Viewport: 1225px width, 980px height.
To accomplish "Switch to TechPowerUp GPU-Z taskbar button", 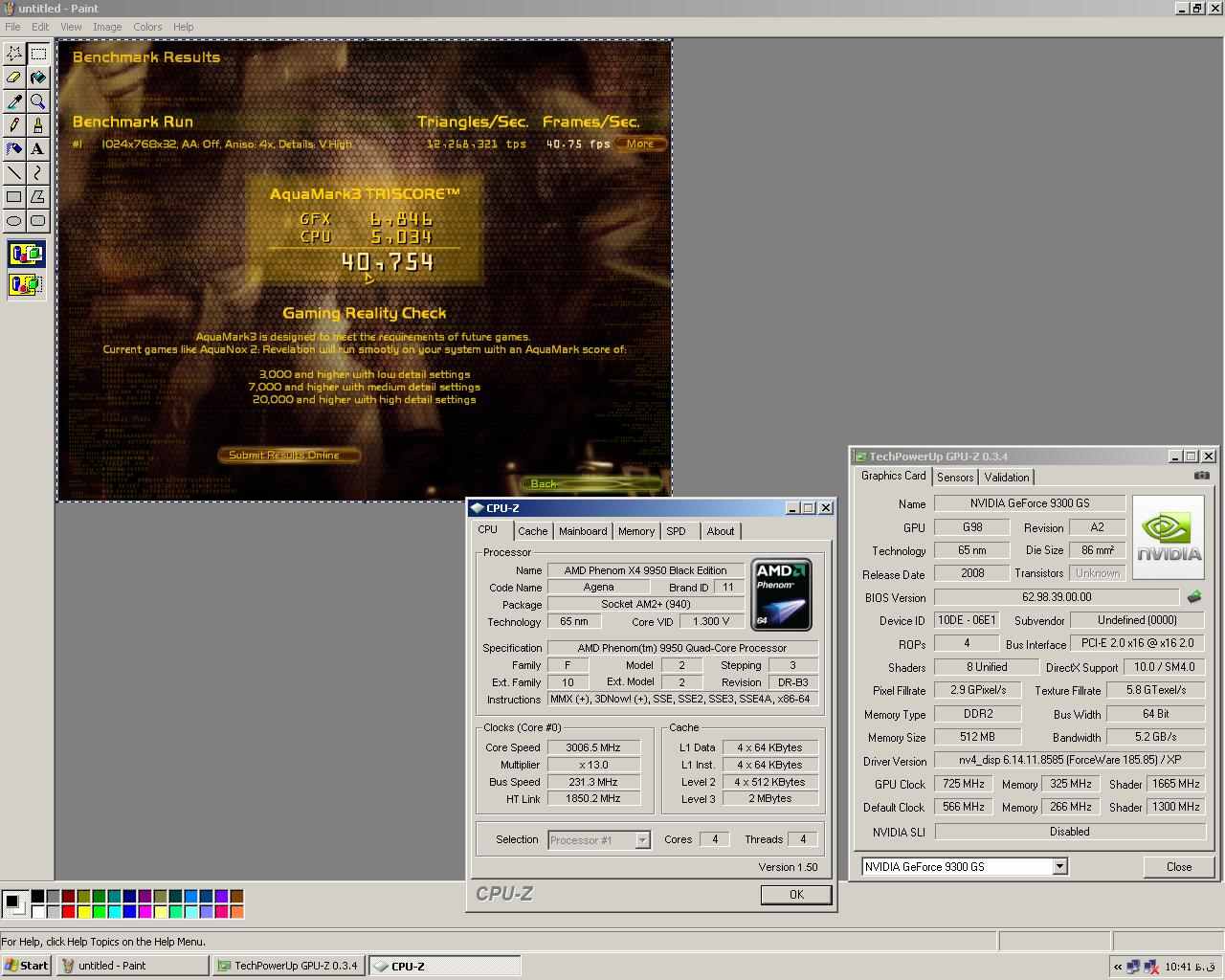I will tap(288, 966).
